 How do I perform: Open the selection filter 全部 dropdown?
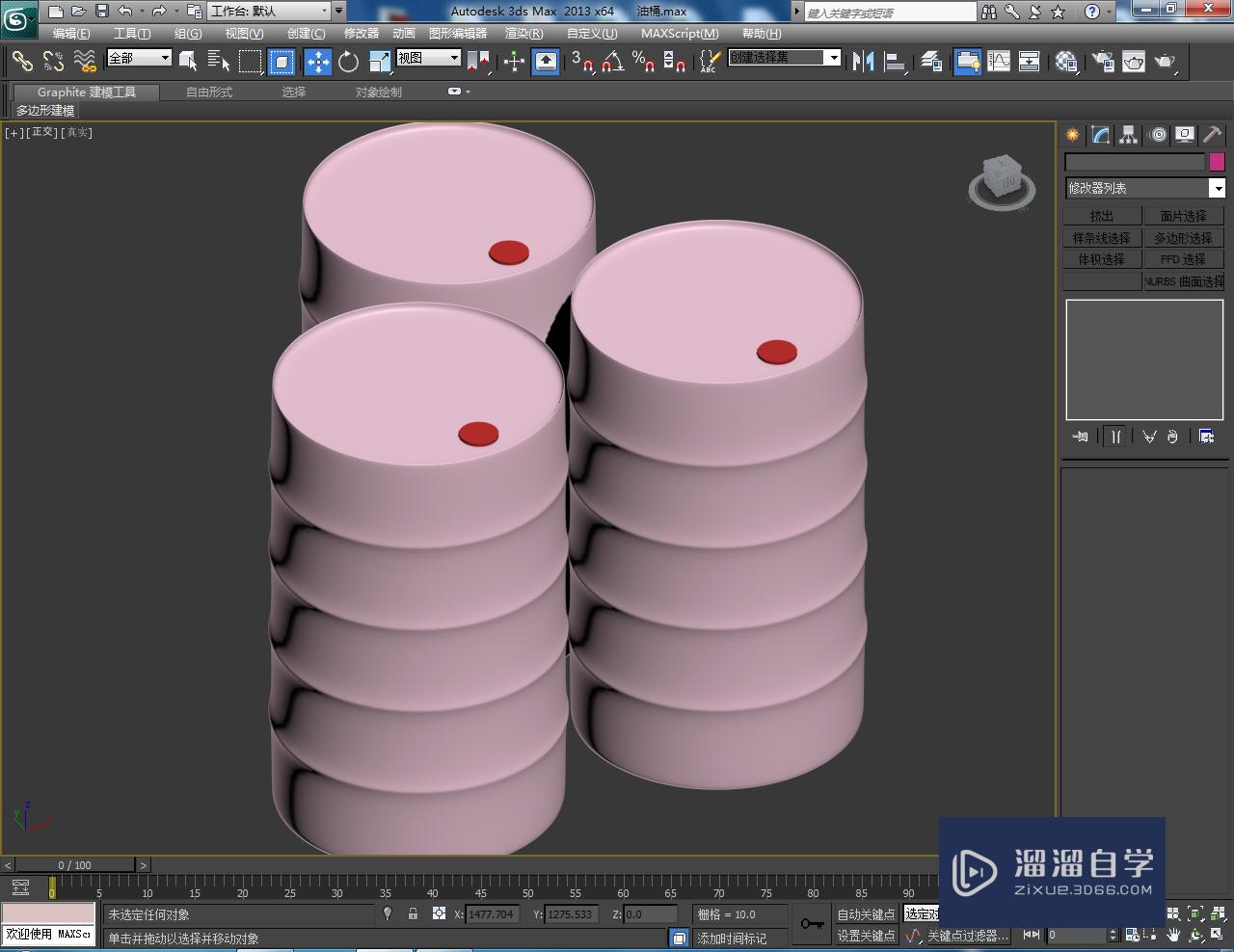[140, 58]
